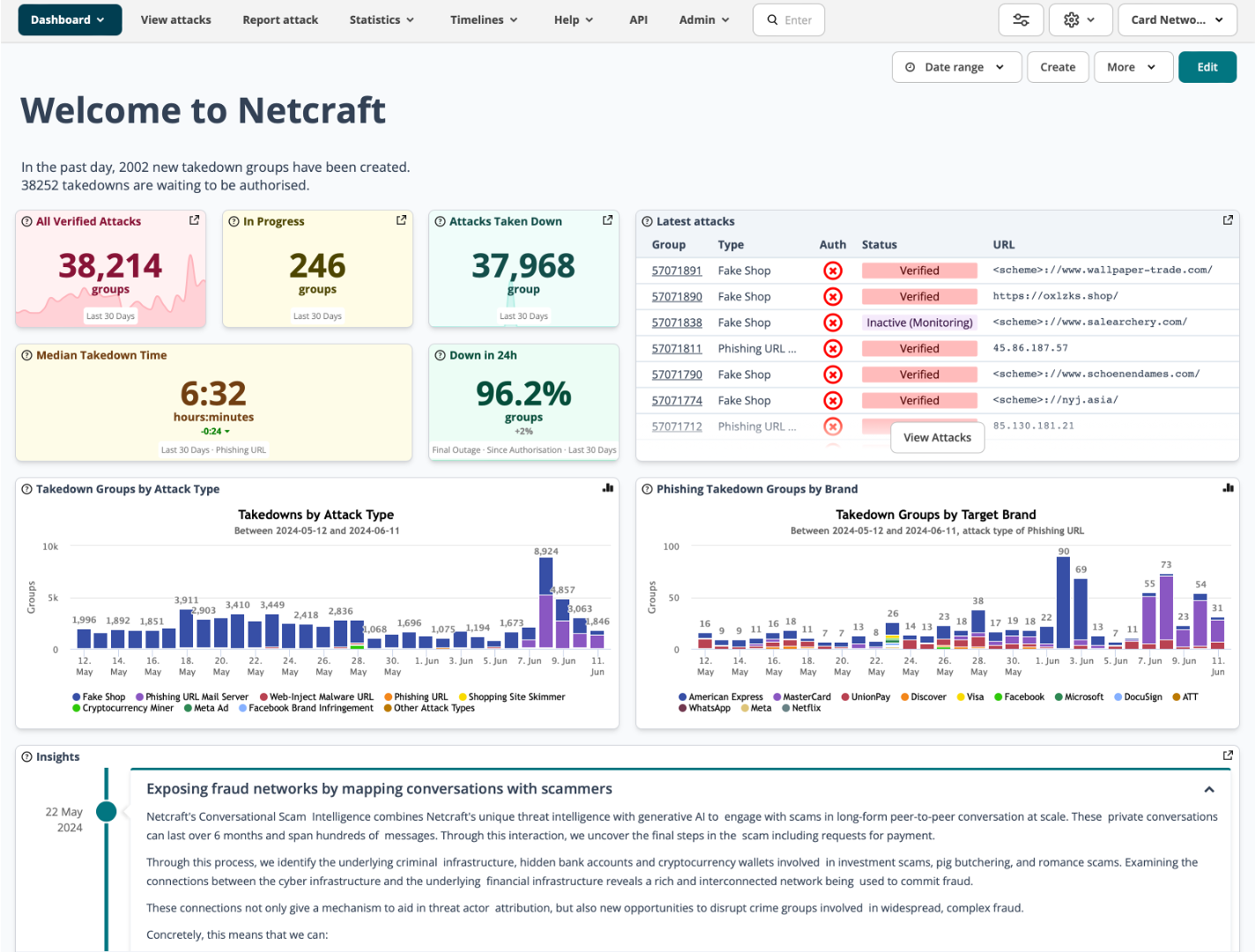1255x952 pixels.
Task: Click the chart icon on Phishing Takedown Groups by Brand
Action: tap(1228, 487)
